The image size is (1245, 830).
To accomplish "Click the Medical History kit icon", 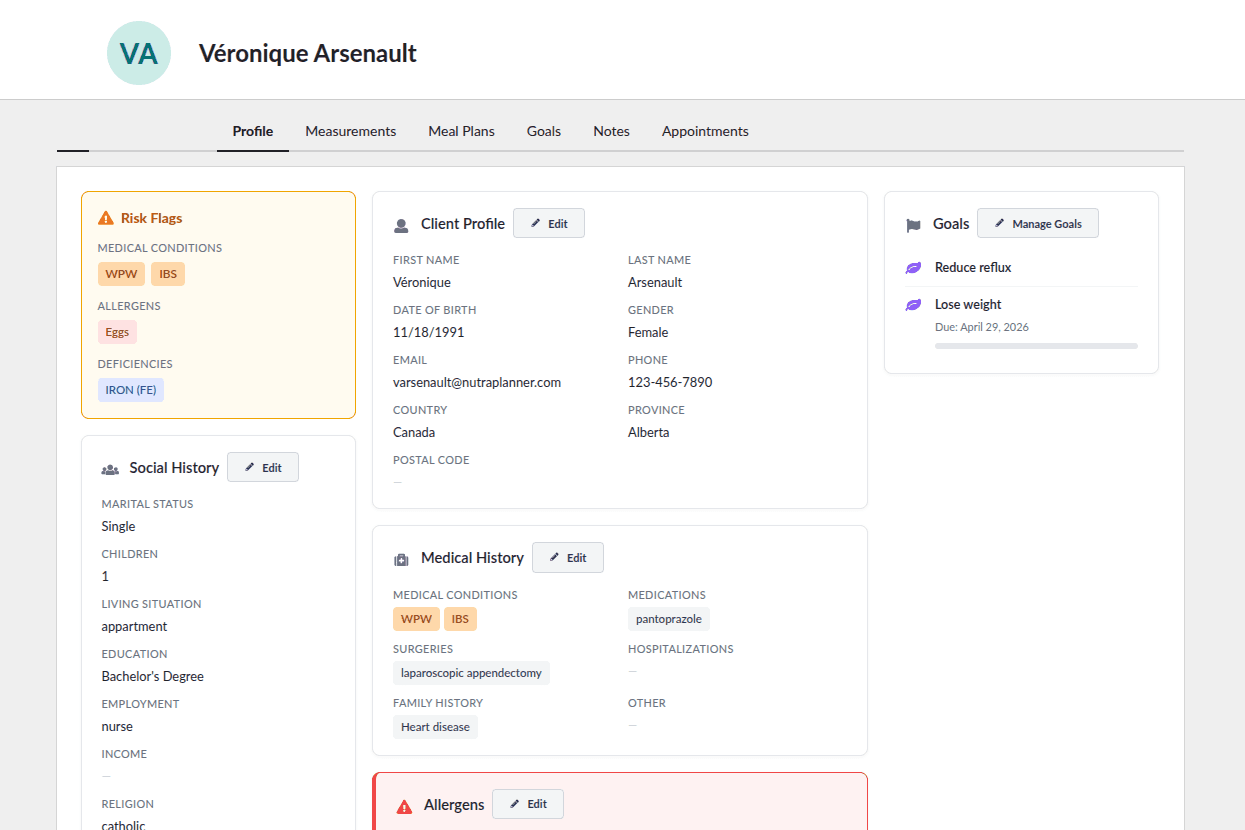I will [401, 559].
